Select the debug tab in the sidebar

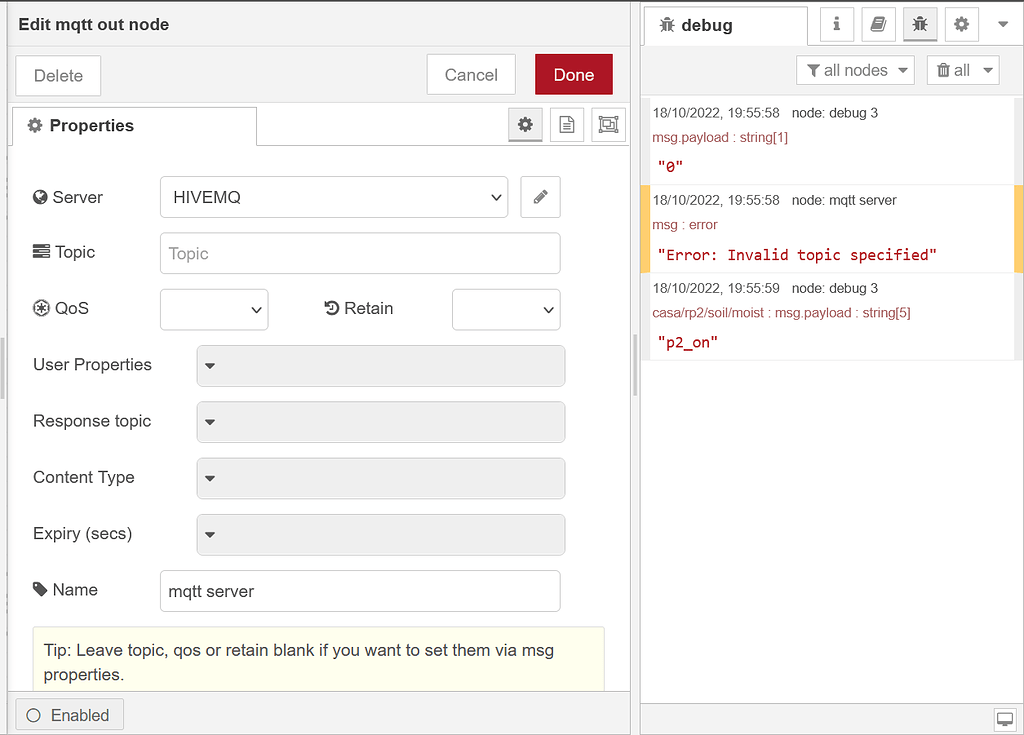(x=725, y=24)
